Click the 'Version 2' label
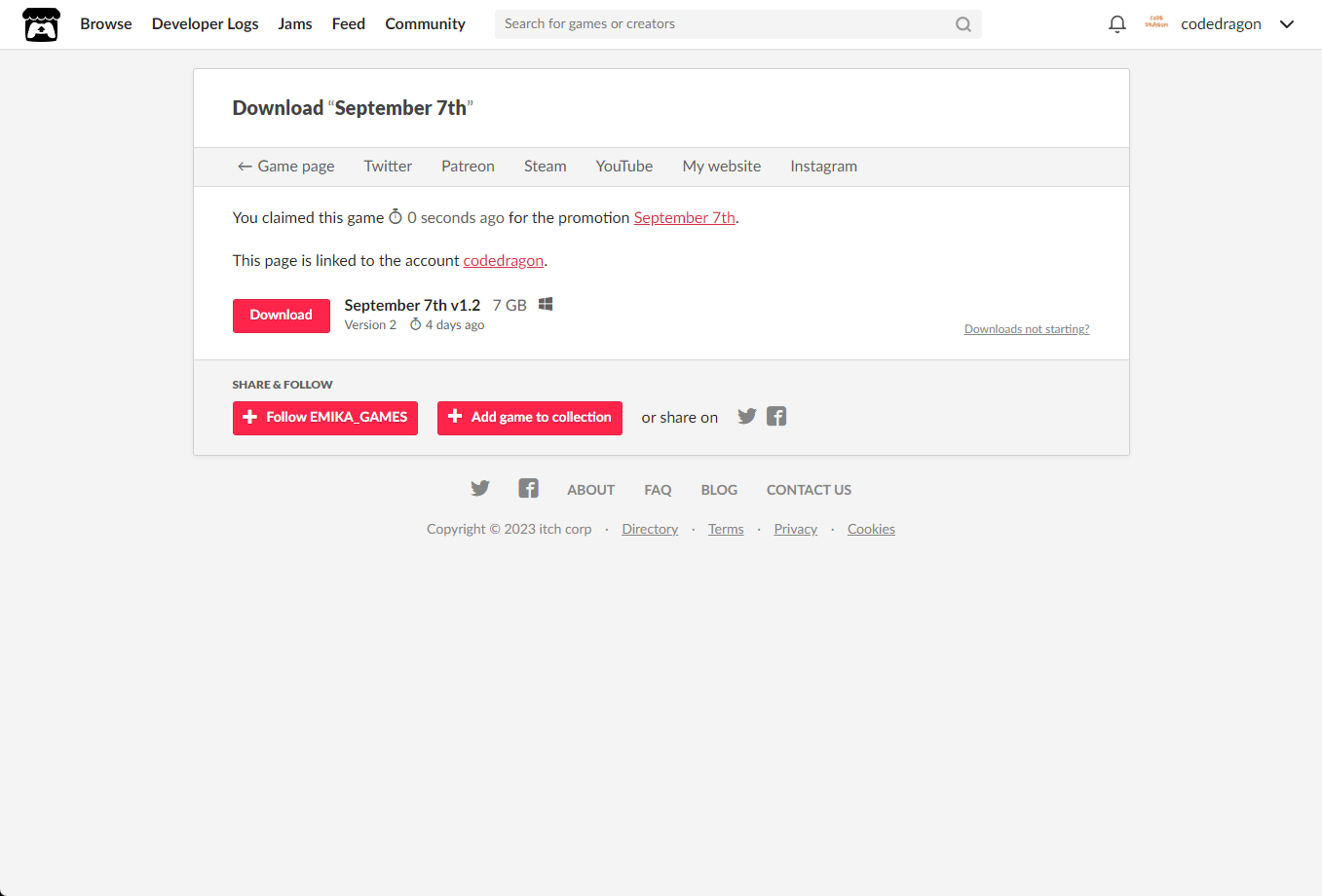This screenshot has width=1322, height=896. click(370, 325)
